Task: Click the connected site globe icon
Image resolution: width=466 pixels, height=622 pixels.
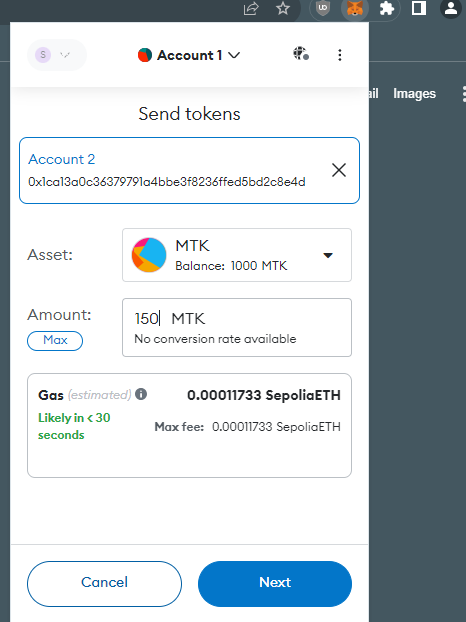Action: tap(301, 54)
